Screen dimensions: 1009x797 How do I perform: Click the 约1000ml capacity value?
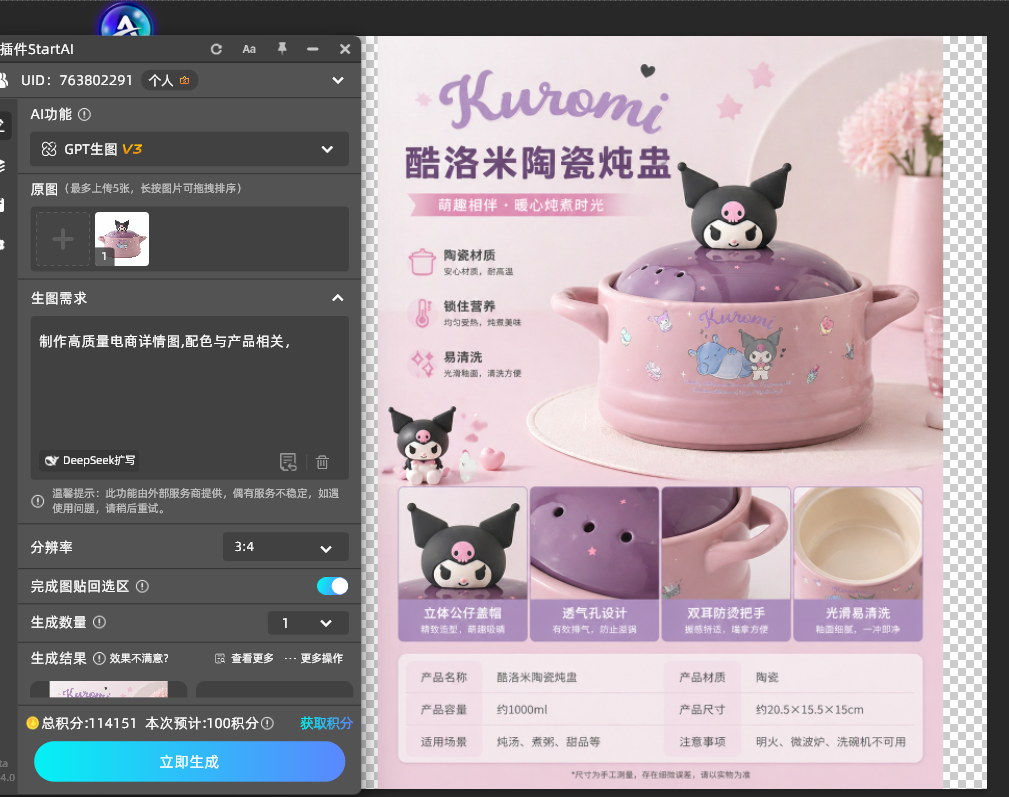click(x=522, y=710)
